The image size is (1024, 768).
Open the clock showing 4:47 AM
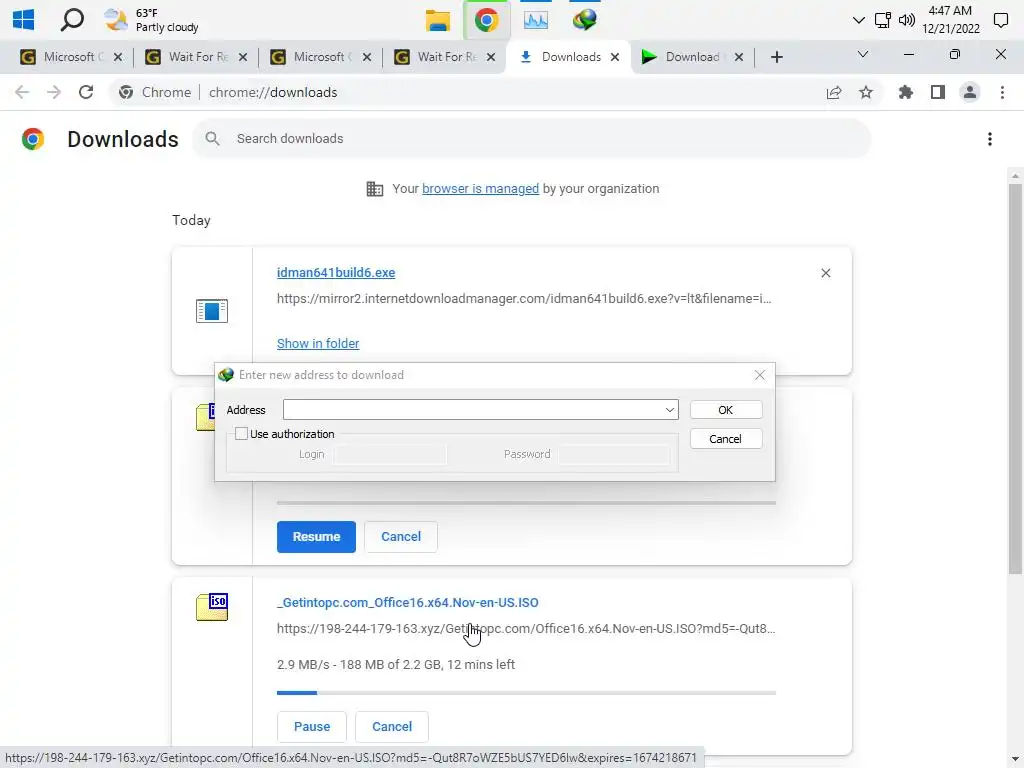[951, 20]
